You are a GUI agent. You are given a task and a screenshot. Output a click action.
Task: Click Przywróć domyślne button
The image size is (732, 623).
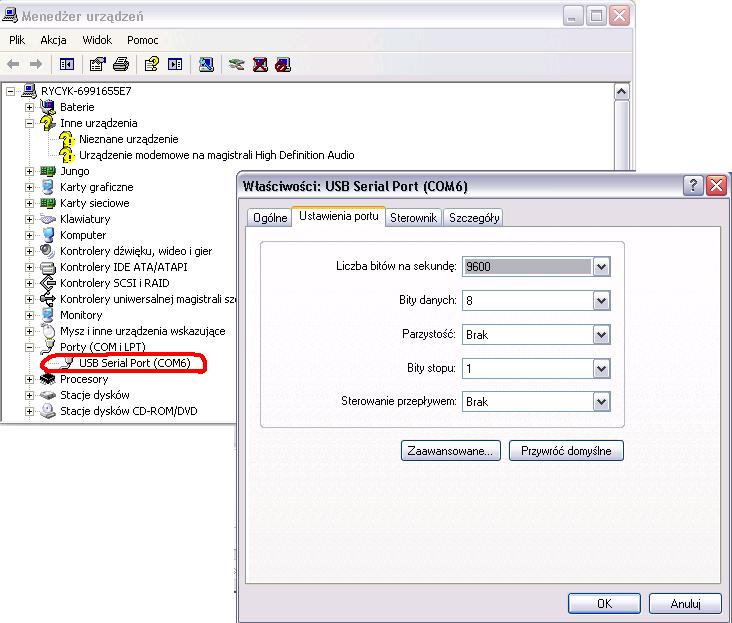tap(566, 451)
